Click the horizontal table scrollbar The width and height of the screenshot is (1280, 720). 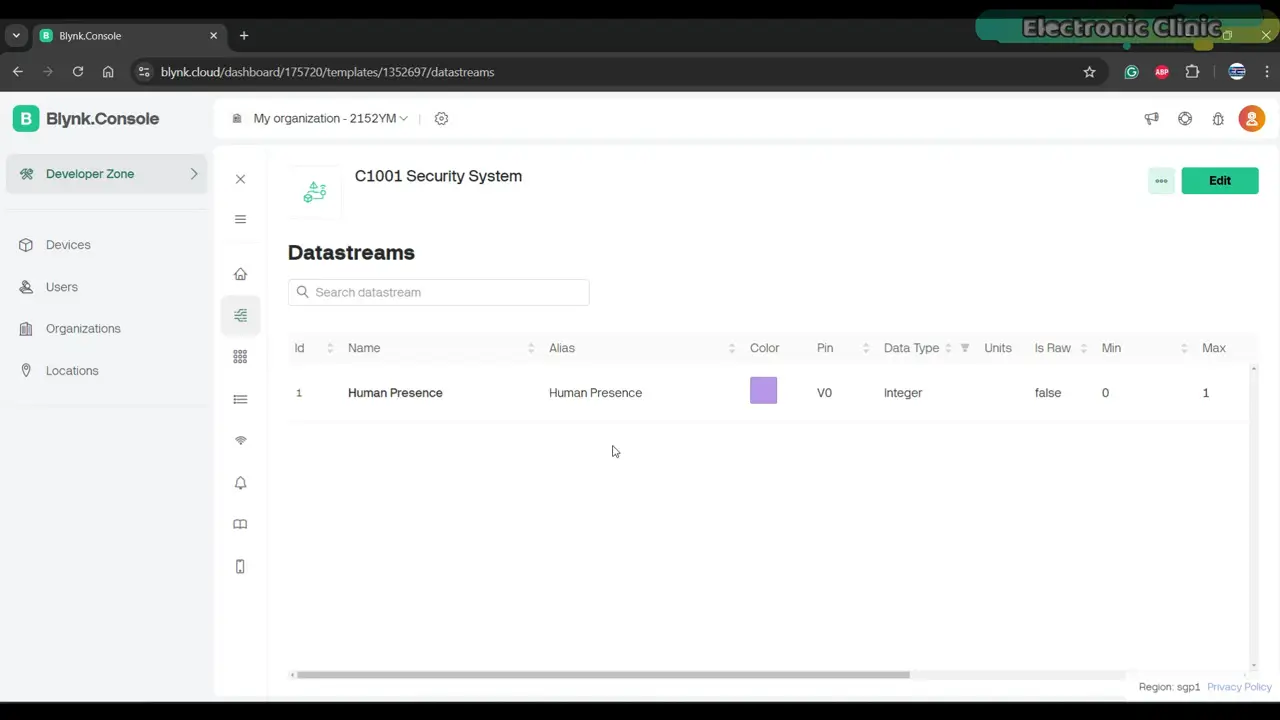[x=603, y=675]
